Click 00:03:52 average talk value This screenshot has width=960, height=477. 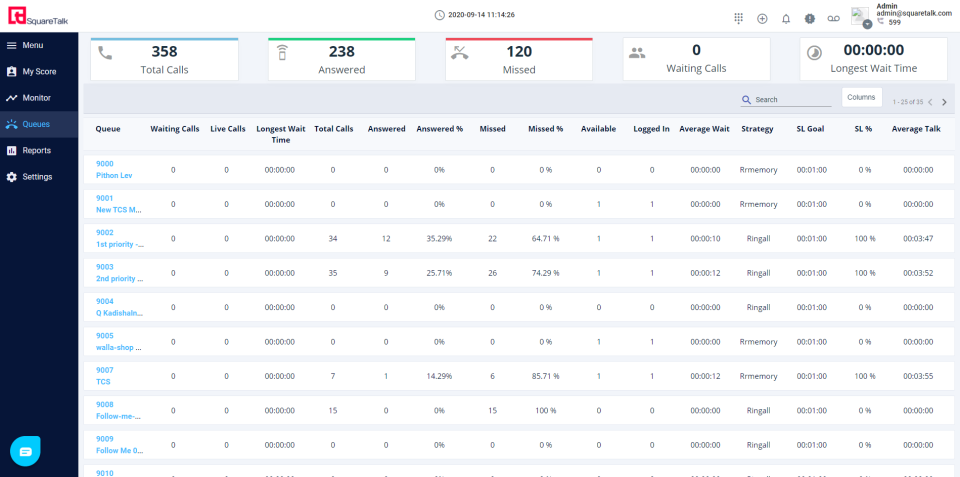[918, 273]
